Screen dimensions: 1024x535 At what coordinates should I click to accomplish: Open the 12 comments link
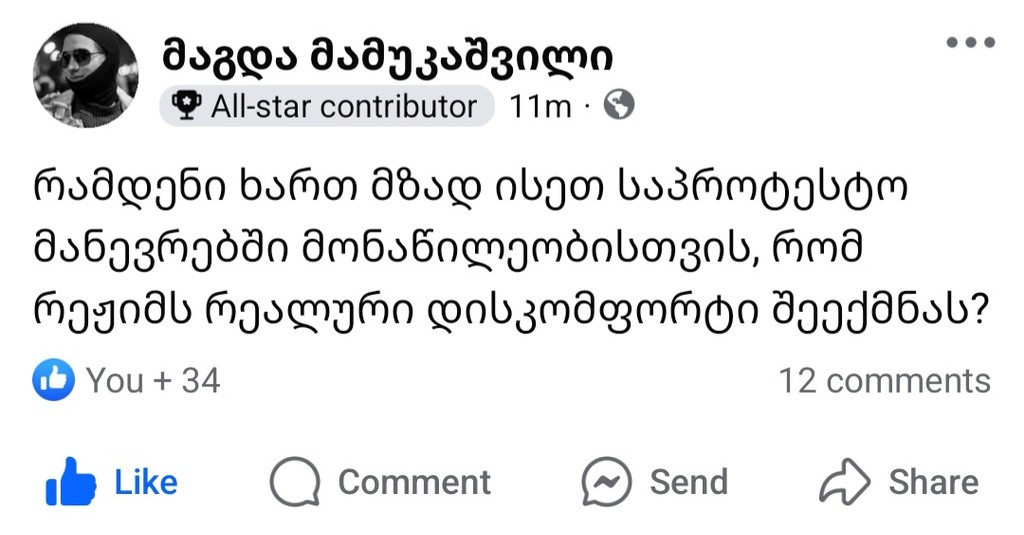(x=884, y=381)
